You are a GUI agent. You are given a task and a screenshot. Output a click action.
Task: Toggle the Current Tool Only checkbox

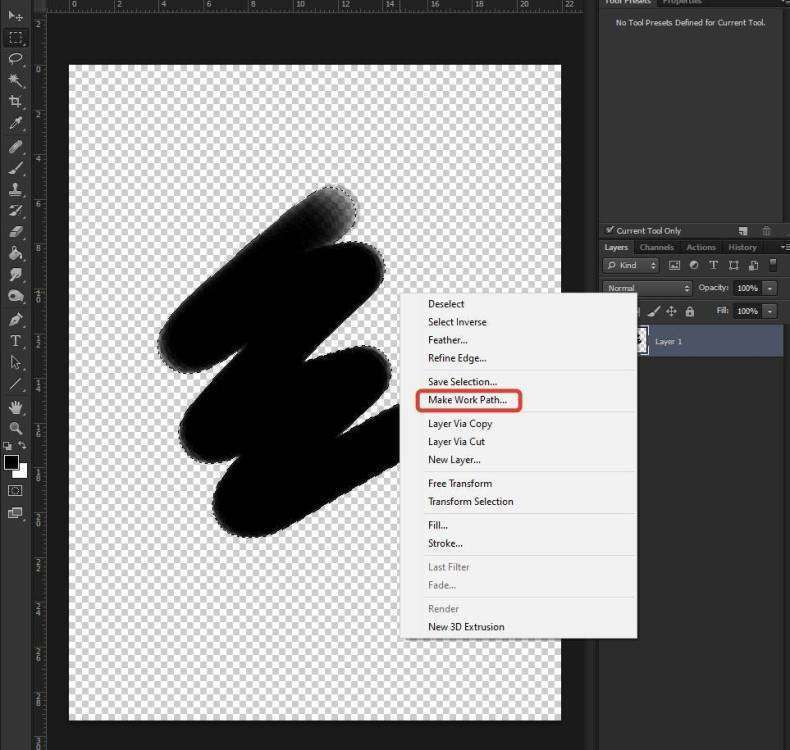pos(610,231)
